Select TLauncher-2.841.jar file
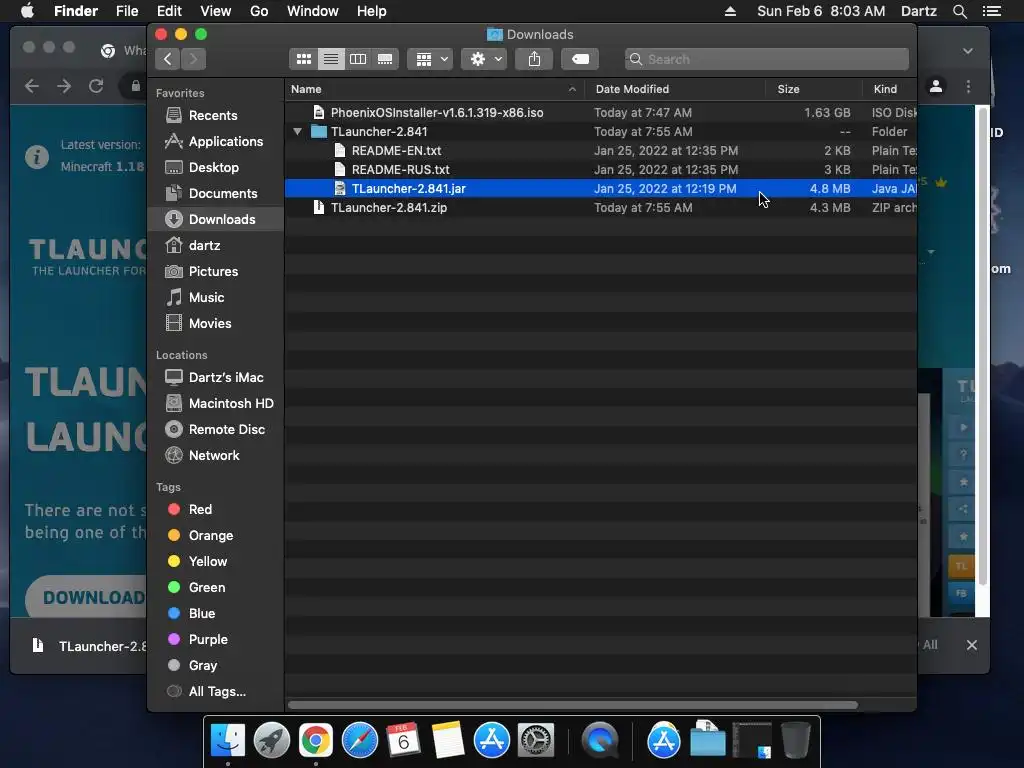This screenshot has height=768, width=1024. 601,189
